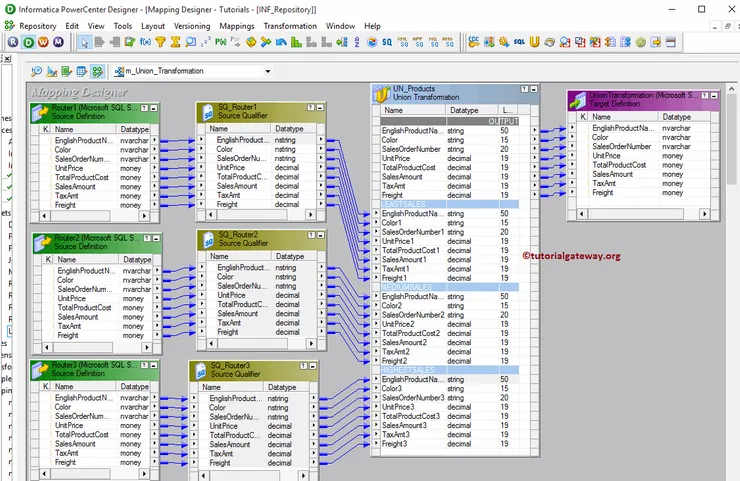Open the Repository menu
This screenshot has height=481, width=740.
click(37, 26)
